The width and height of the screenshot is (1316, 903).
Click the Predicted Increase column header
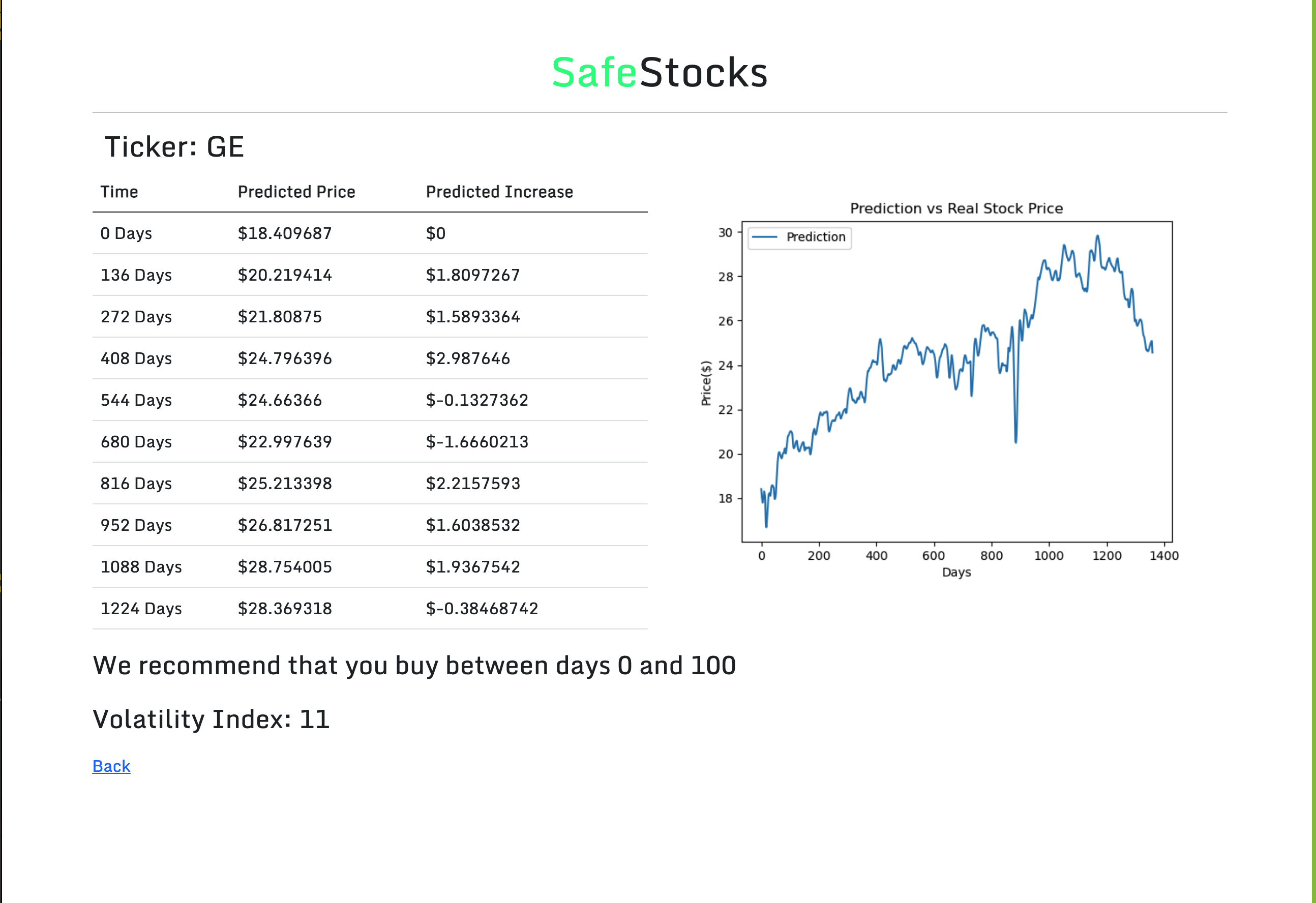(x=499, y=192)
